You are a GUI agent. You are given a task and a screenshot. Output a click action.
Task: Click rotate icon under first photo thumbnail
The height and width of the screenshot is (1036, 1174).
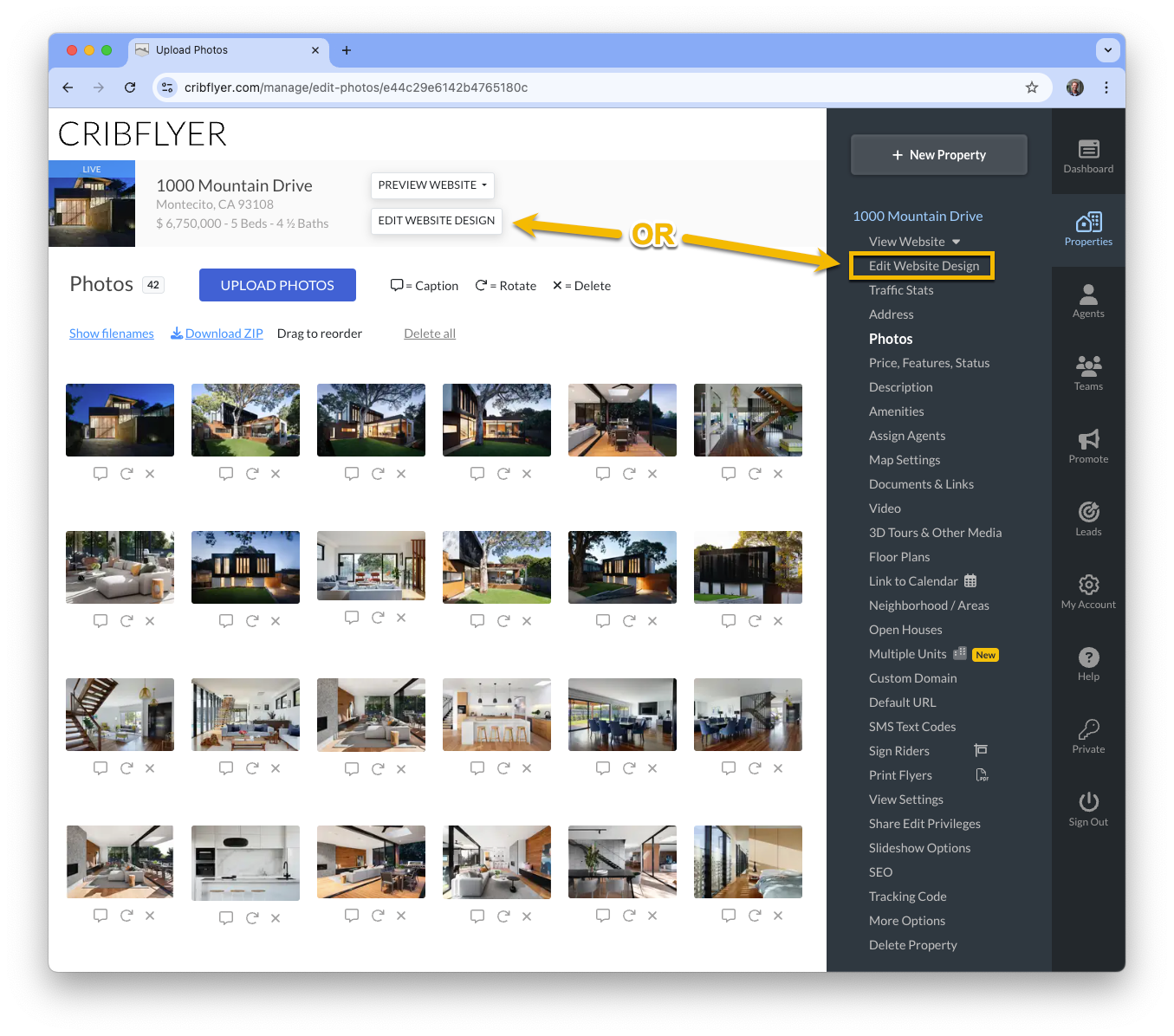pyautogui.click(x=126, y=474)
